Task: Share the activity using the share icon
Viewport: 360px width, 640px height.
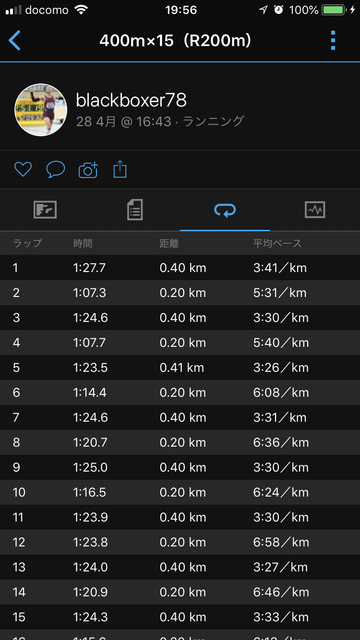Action: coord(120,169)
